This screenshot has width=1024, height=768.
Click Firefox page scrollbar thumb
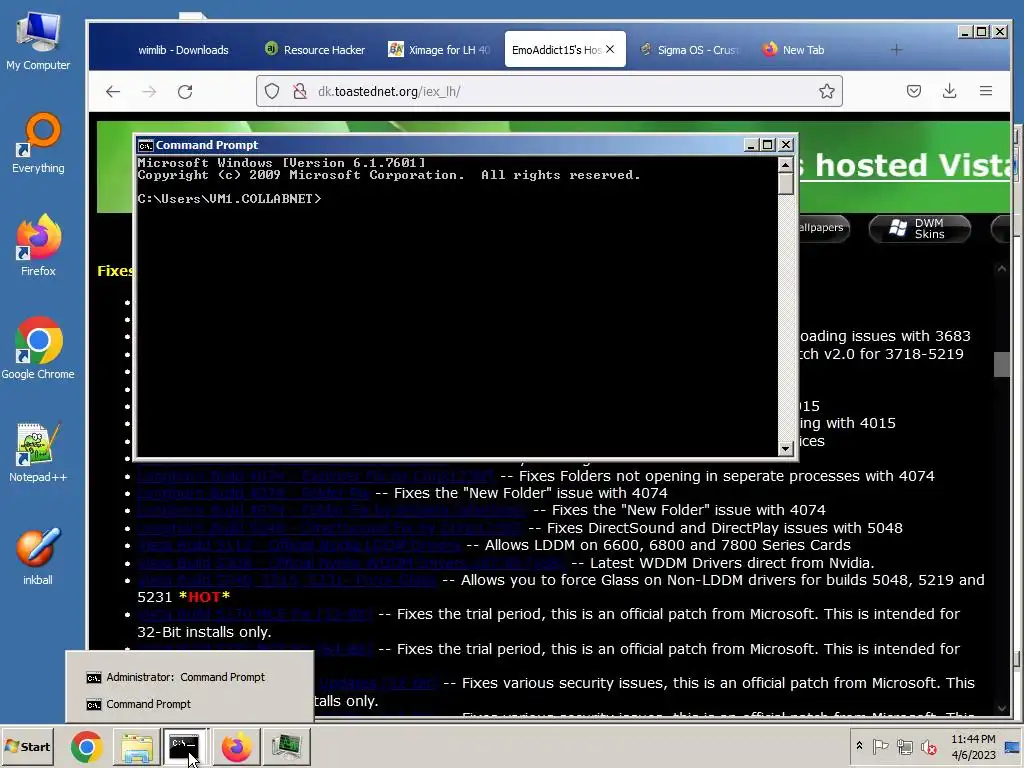click(1002, 364)
